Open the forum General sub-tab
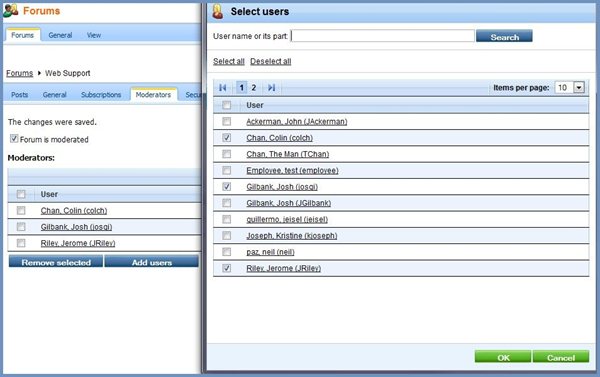This screenshot has height=377, width=600. click(55, 95)
